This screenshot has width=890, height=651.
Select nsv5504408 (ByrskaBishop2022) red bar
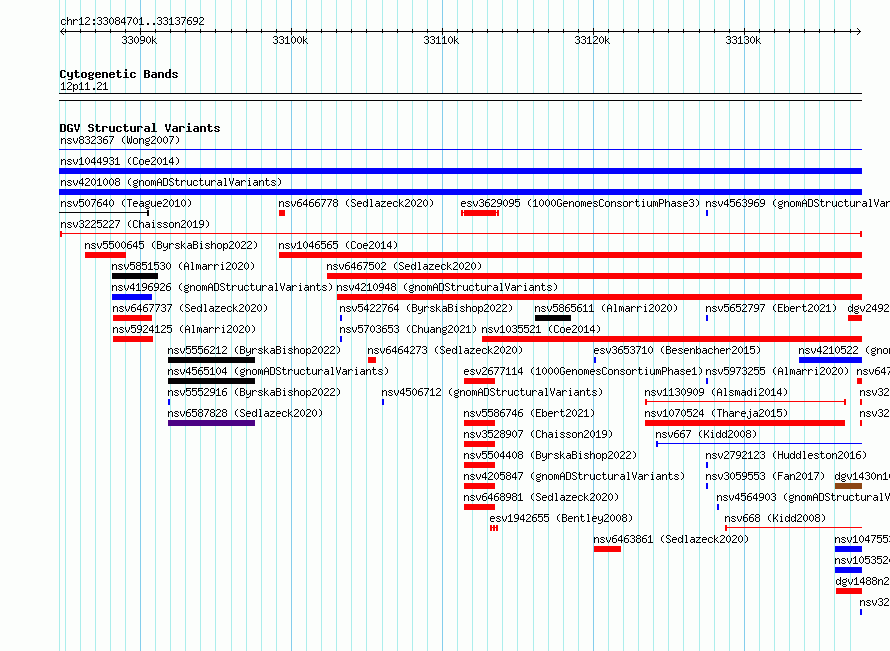click(x=480, y=465)
